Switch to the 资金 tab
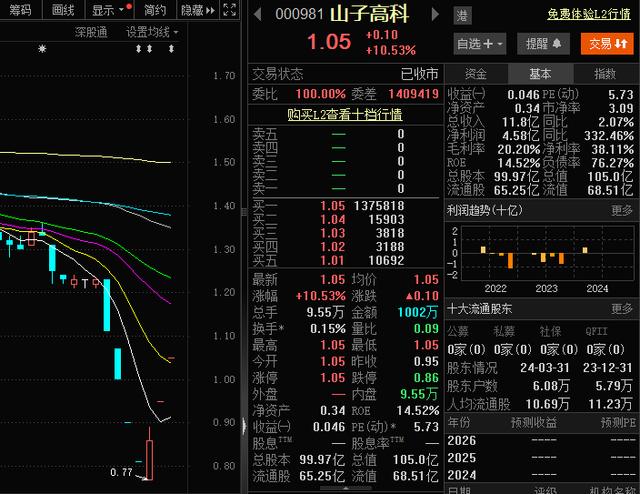This screenshot has width=640, height=494. tap(476, 74)
